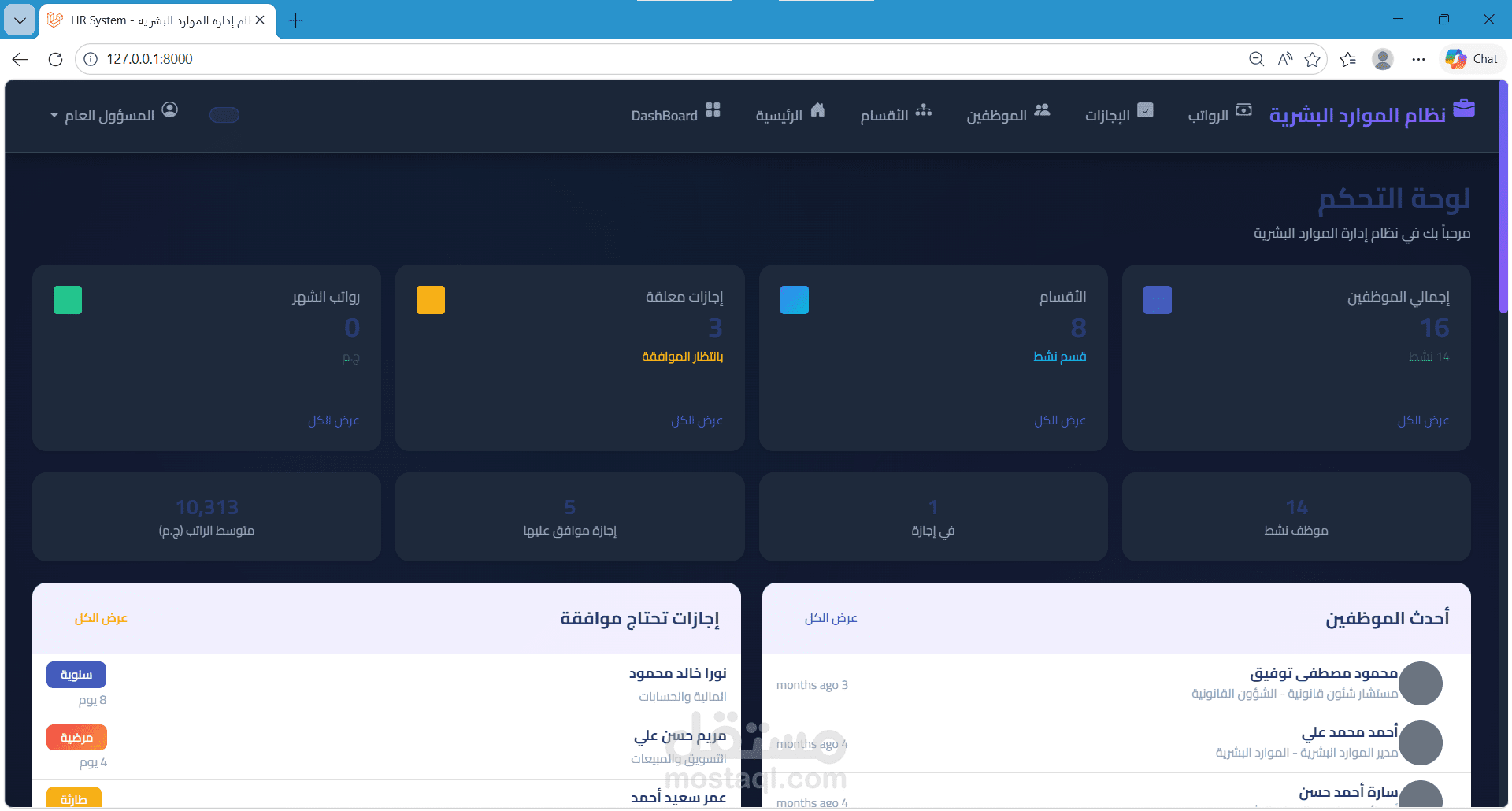The image size is (1512, 811).
Task: Click the departments icon next to الأقسام
Action: click(x=923, y=111)
